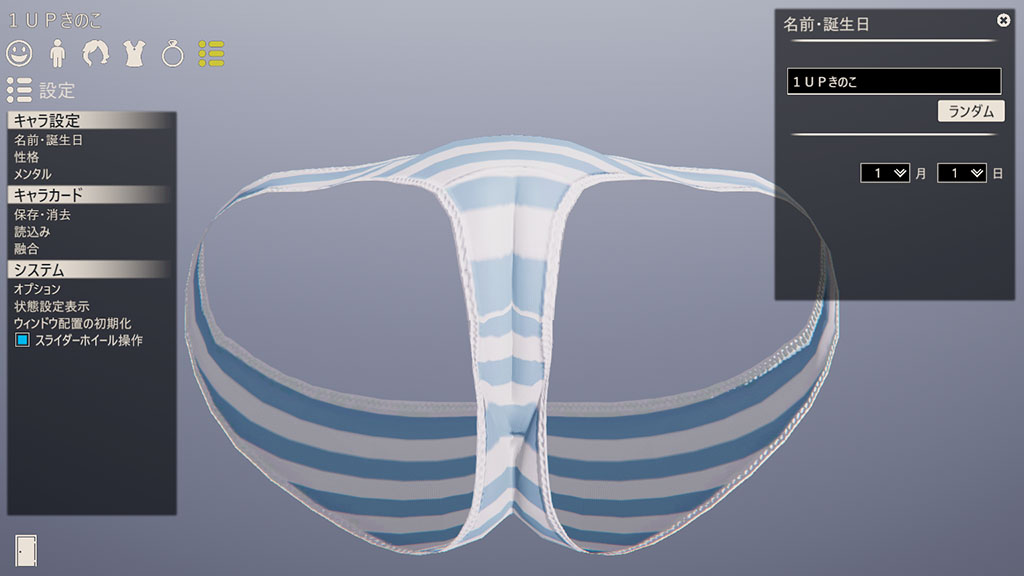Toggle the slider wheel operation checkbox
1024x576 pixels.
coord(22,341)
